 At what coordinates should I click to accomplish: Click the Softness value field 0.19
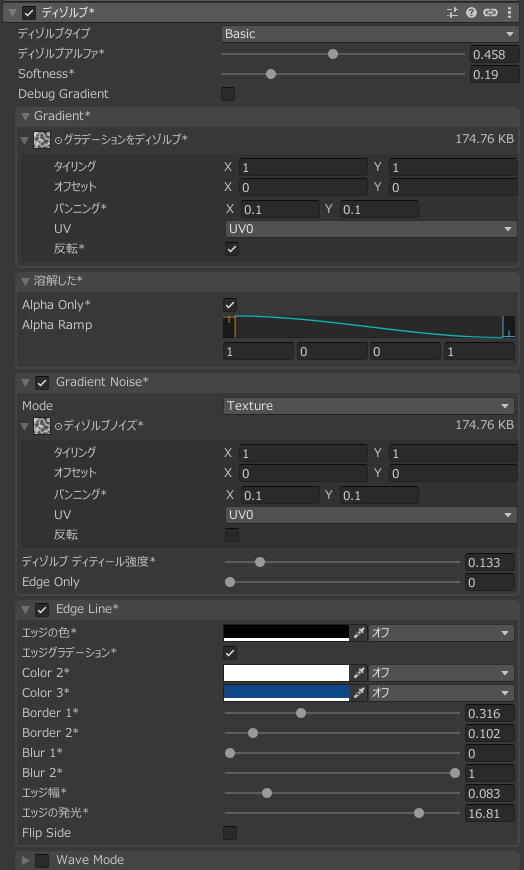coord(495,74)
